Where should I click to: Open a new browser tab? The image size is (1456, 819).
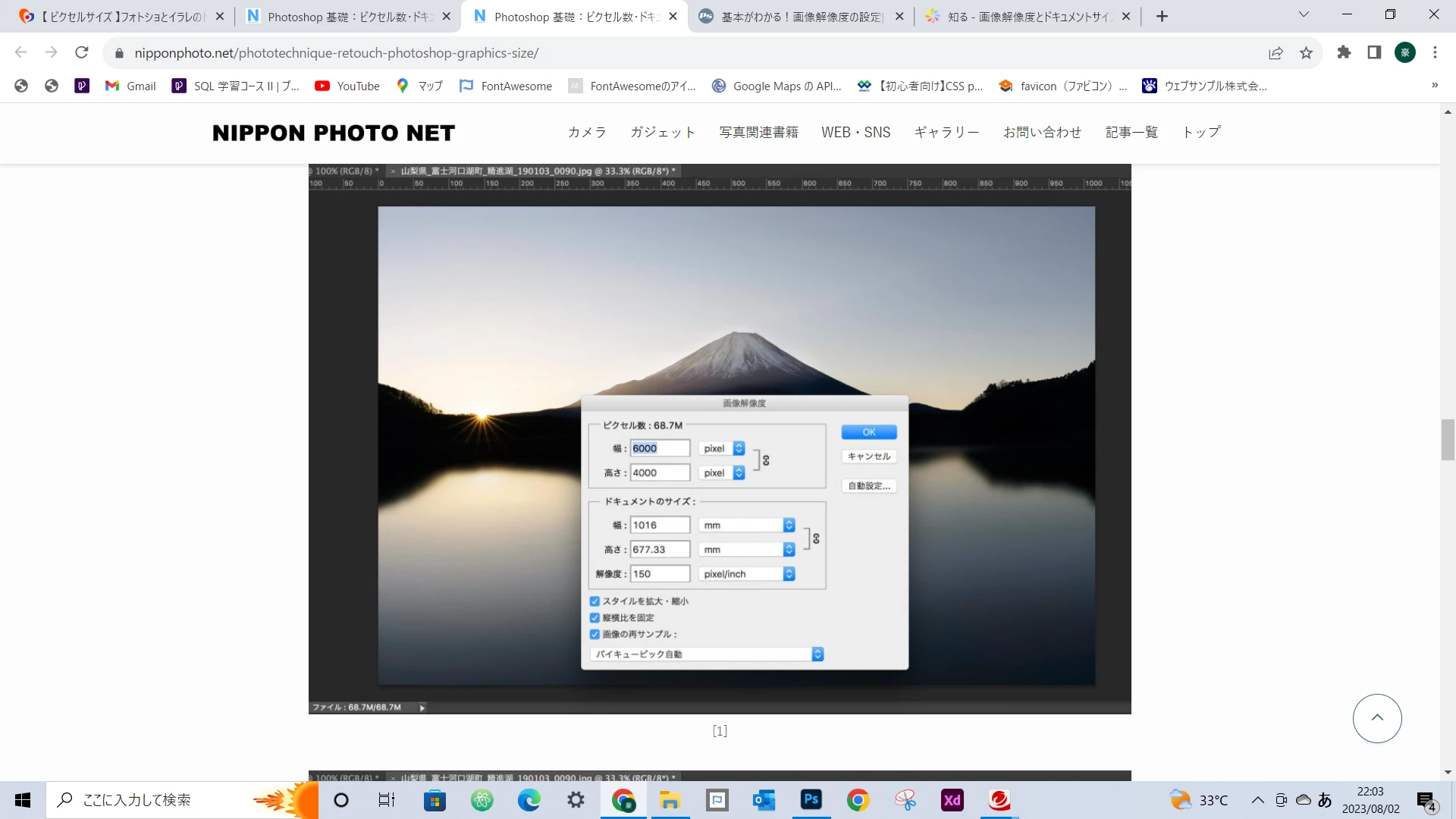point(1162,16)
